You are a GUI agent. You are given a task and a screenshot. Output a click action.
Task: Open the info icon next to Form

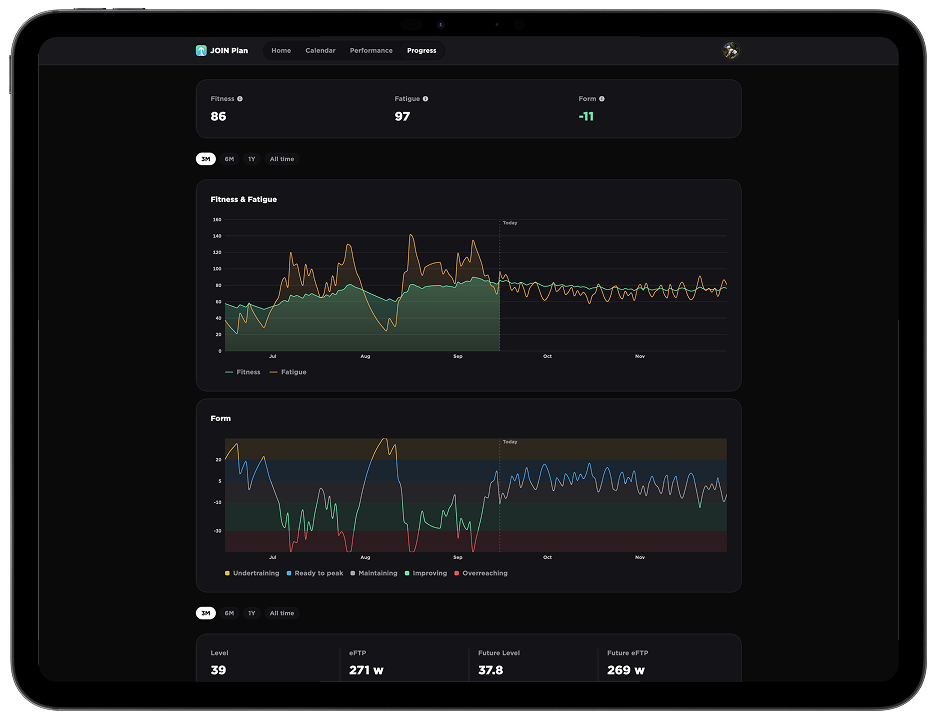click(602, 99)
